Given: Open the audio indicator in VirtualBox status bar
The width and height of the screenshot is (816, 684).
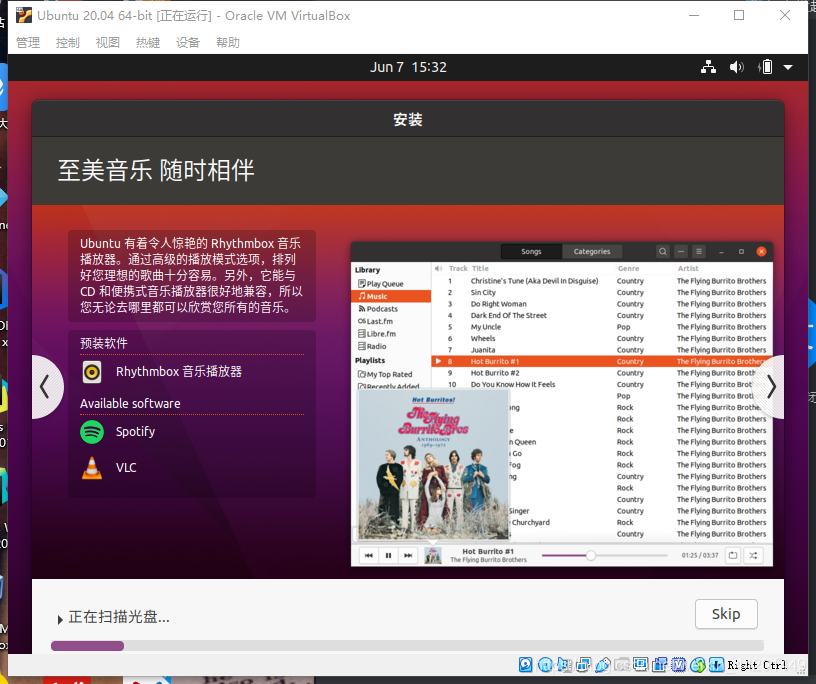Looking at the screenshot, I should [564, 664].
